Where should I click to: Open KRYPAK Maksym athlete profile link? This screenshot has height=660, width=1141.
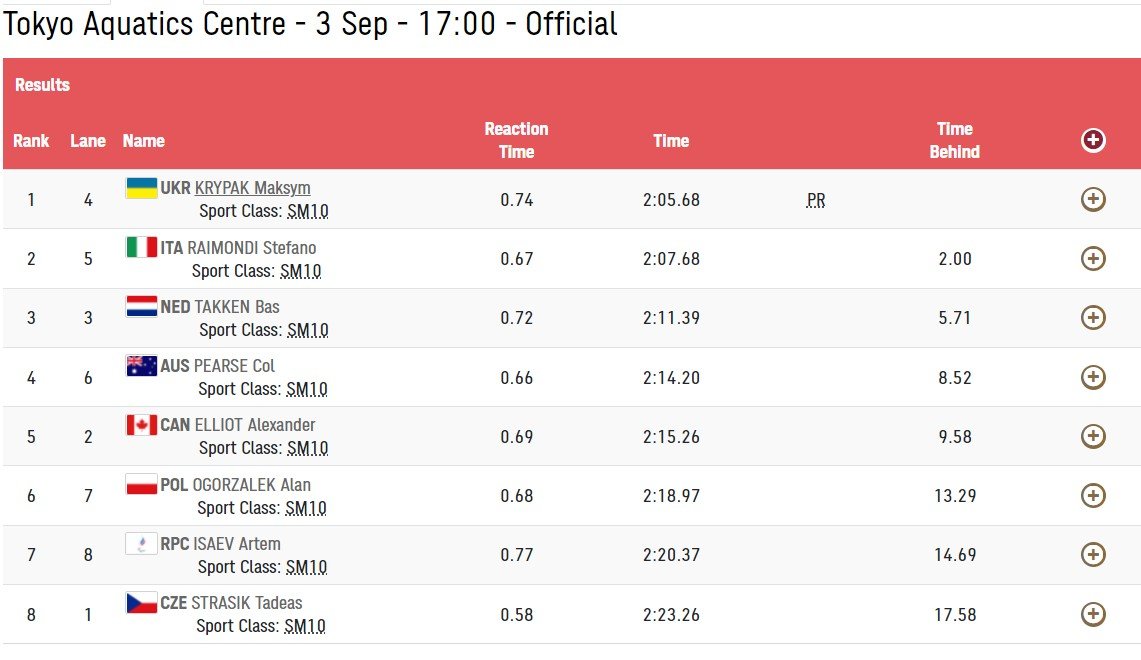(x=252, y=188)
